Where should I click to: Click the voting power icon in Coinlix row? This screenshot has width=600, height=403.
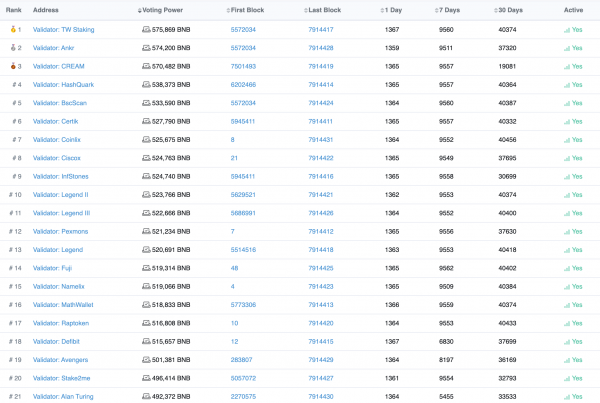146,139
